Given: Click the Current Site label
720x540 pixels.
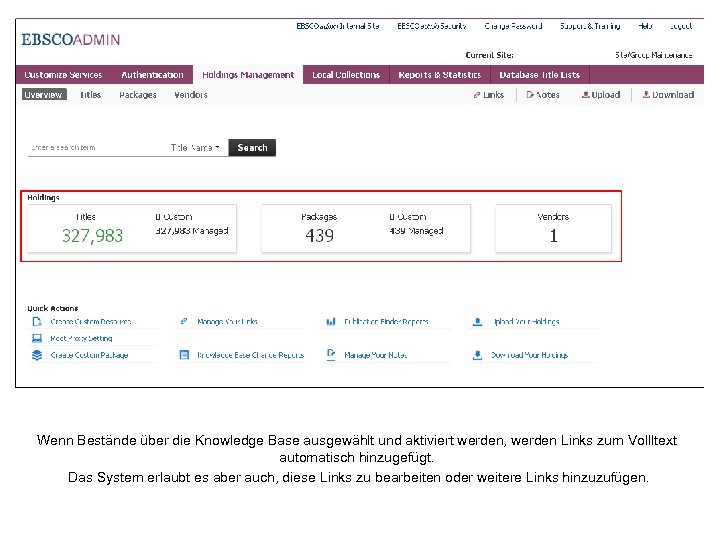Looking at the screenshot, I should pyautogui.click(x=489, y=55).
